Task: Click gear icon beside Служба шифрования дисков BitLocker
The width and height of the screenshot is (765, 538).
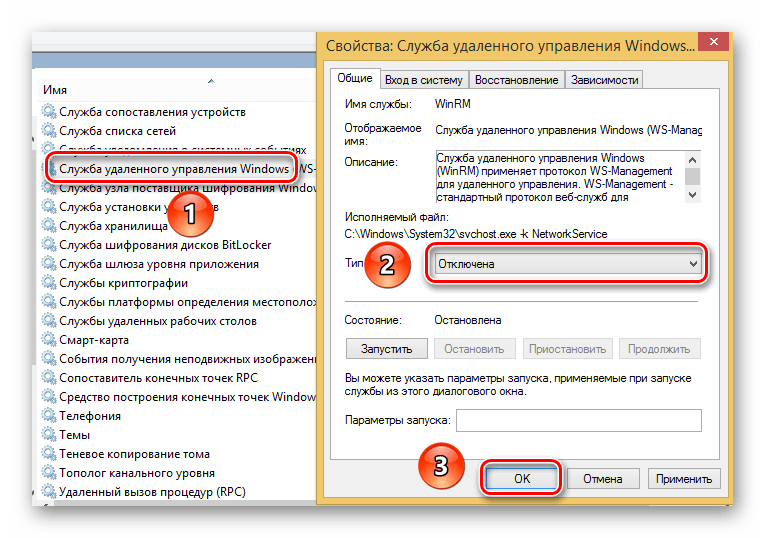Action: 49,244
